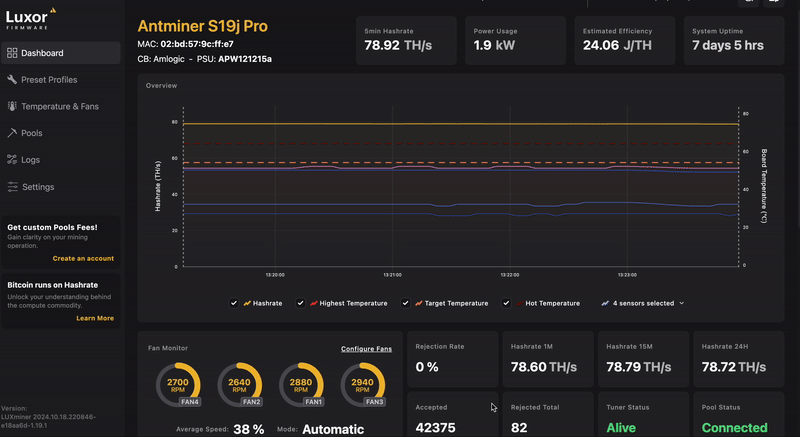Click the Dashboard grid icon
Viewport: 800px width, 437px height.
12,53
